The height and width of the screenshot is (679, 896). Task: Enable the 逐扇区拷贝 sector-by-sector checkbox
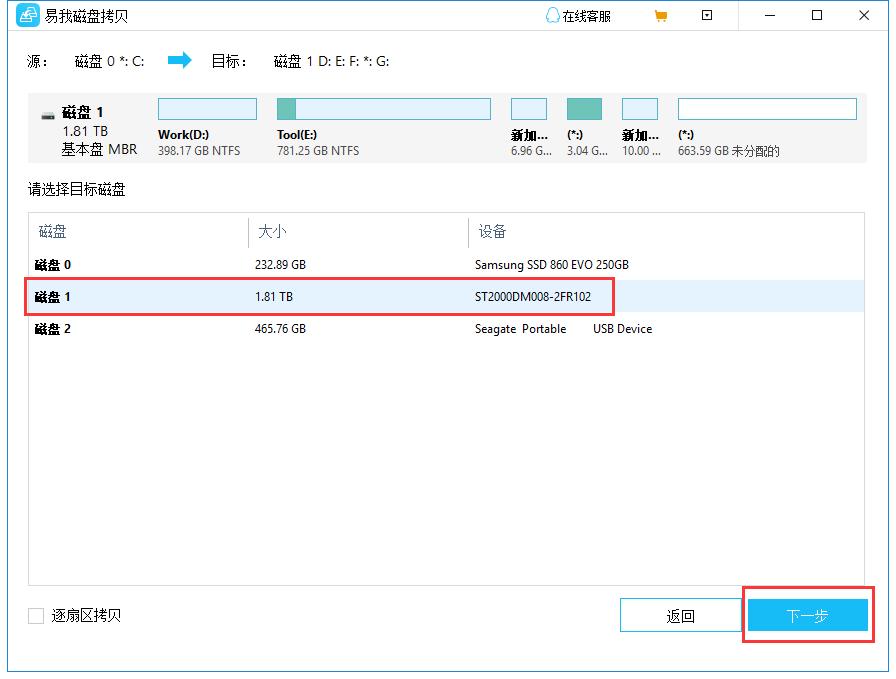pyautogui.click(x=35, y=617)
